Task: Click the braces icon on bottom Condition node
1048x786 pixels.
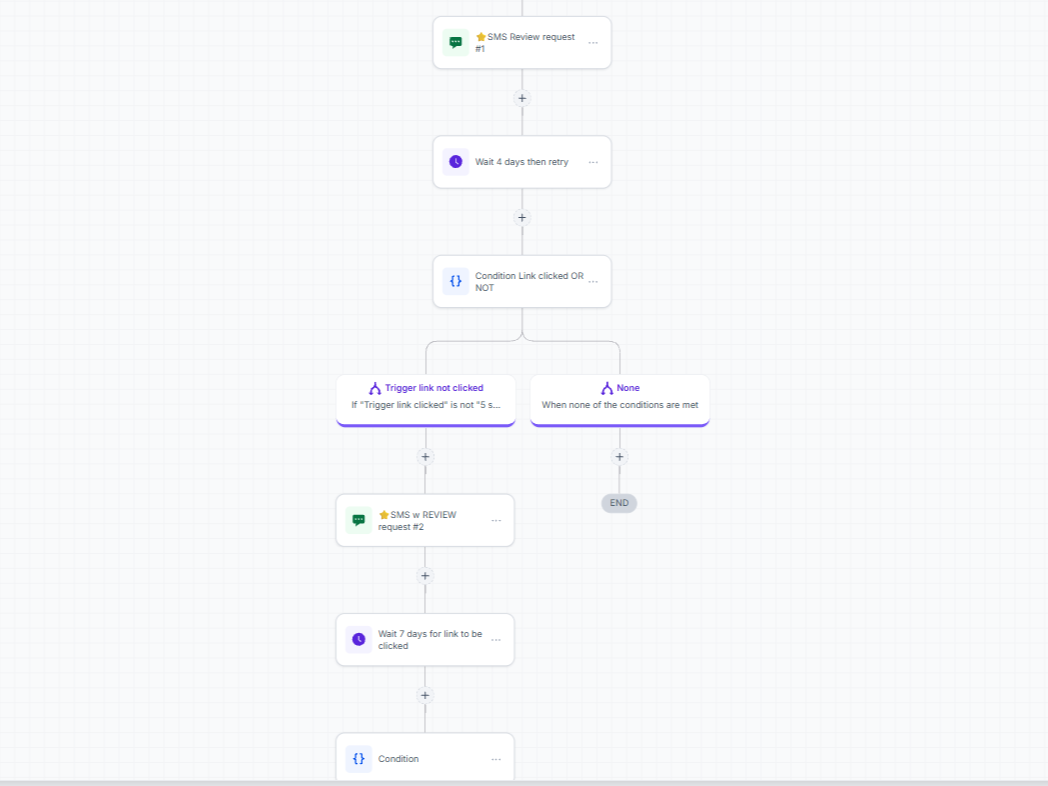Action: coord(358,759)
